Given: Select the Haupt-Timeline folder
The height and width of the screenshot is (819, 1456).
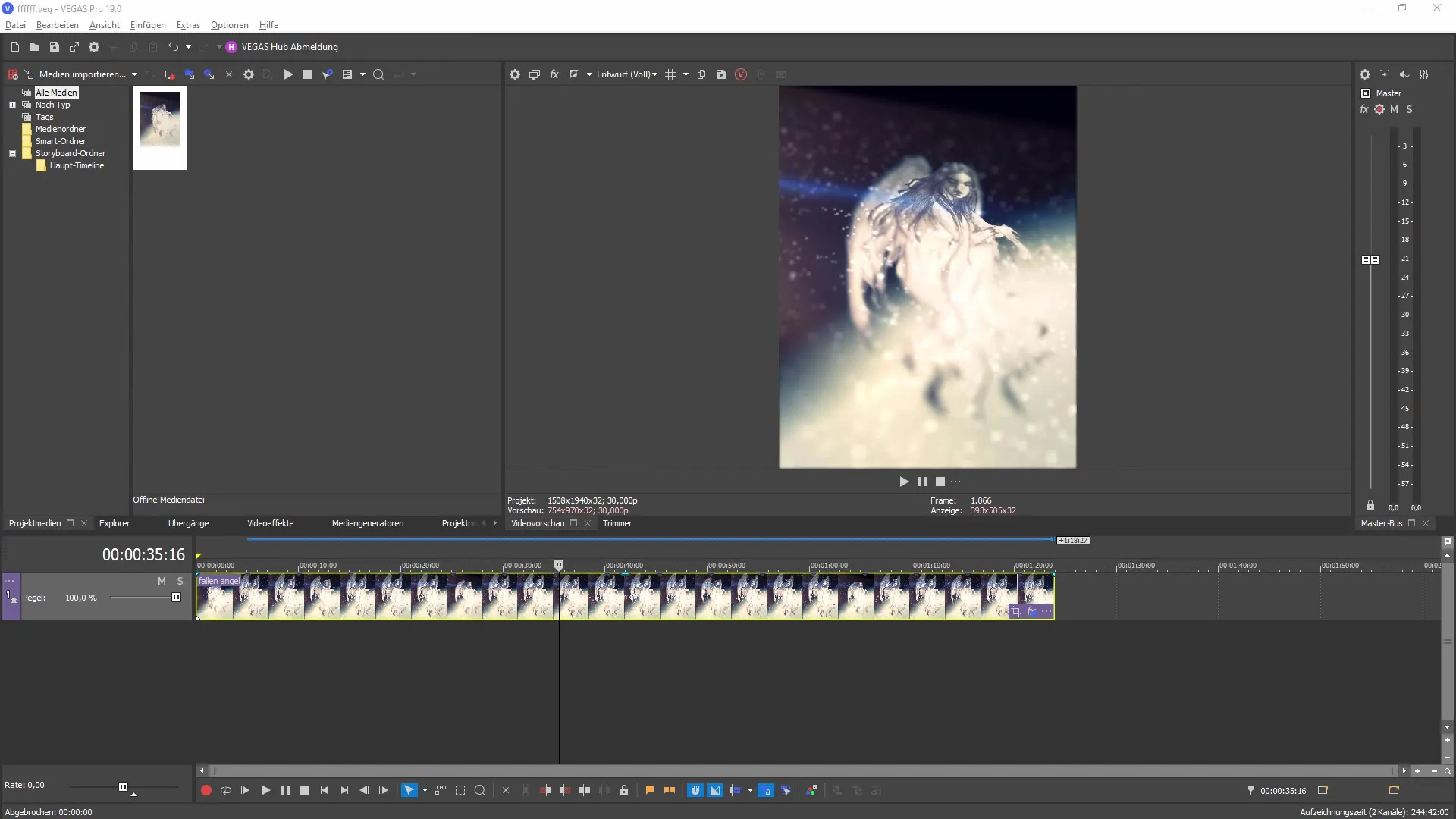Looking at the screenshot, I should [77, 165].
